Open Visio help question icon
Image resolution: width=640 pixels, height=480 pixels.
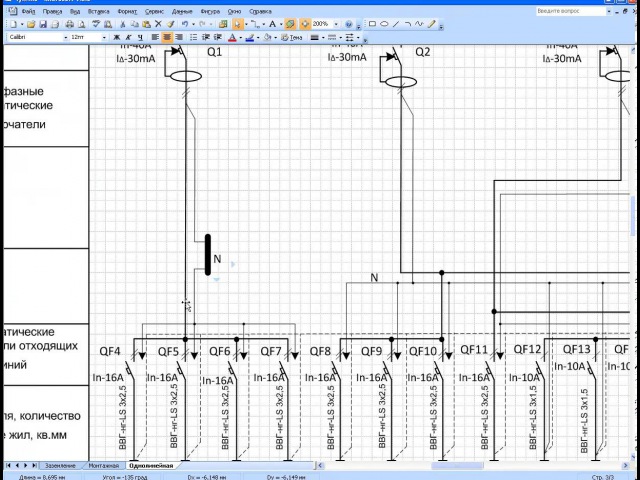pyautogui.click(x=348, y=24)
